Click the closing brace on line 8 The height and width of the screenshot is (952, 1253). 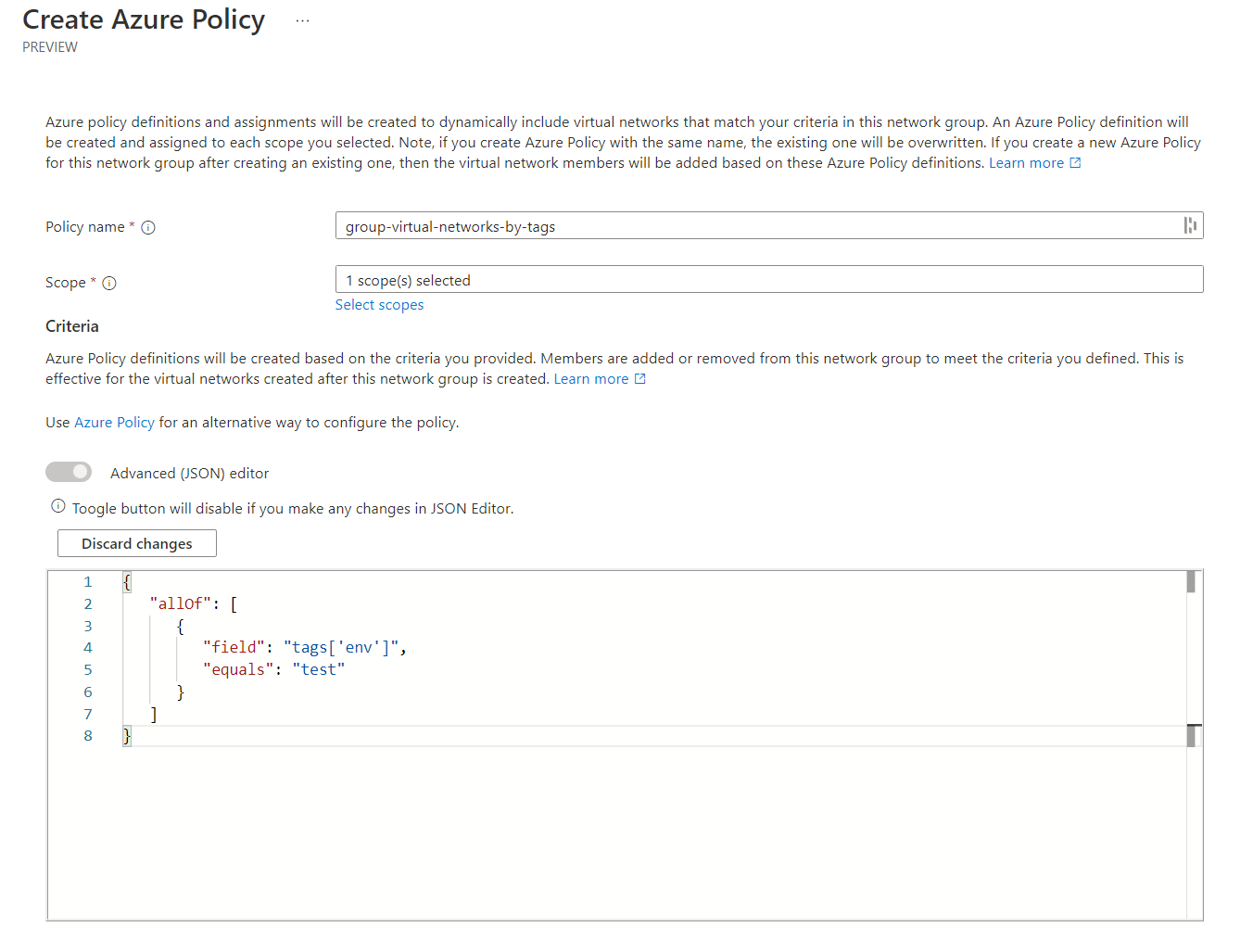pyautogui.click(x=127, y=736)
